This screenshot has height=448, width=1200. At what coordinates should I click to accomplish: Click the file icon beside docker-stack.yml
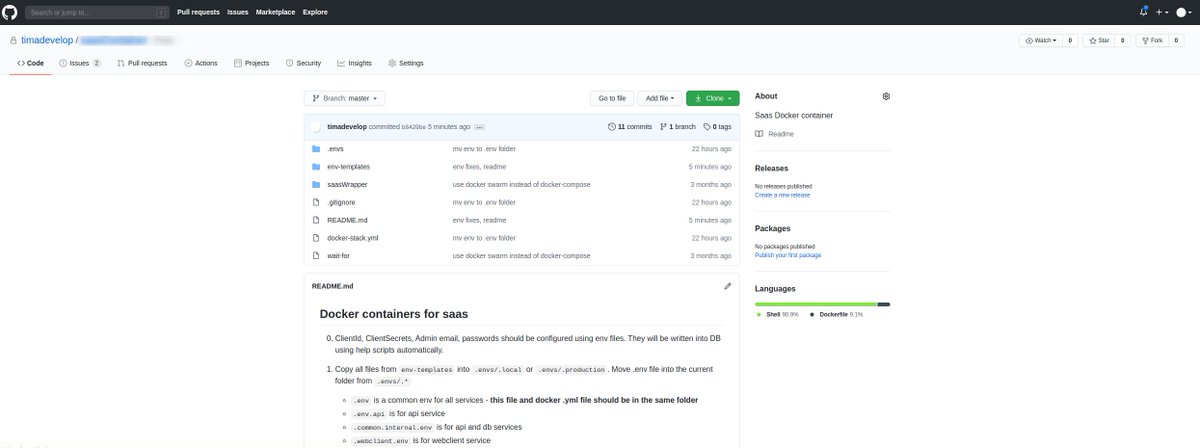point(316,238)
